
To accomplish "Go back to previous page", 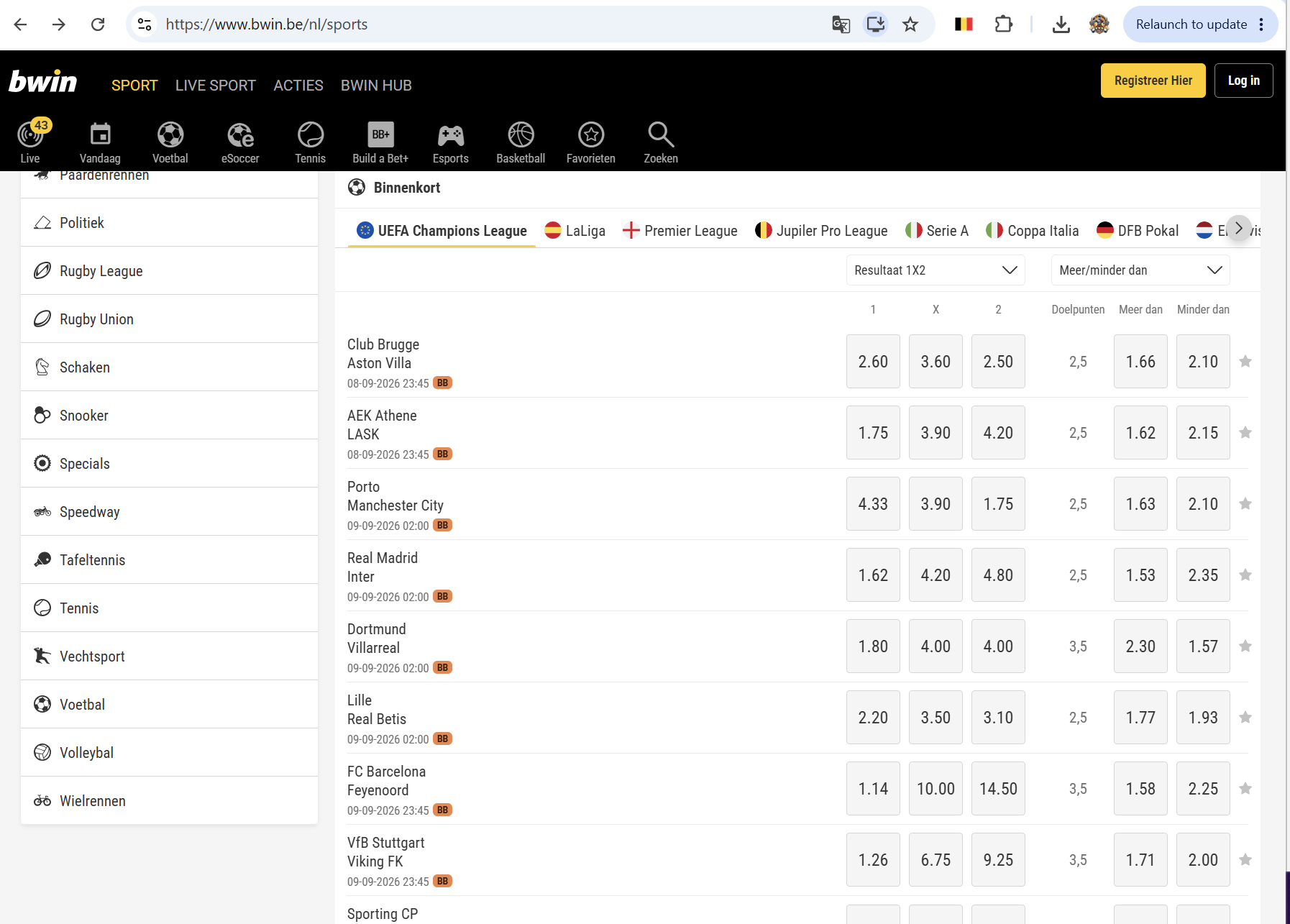I will click(x=20, y=24).
